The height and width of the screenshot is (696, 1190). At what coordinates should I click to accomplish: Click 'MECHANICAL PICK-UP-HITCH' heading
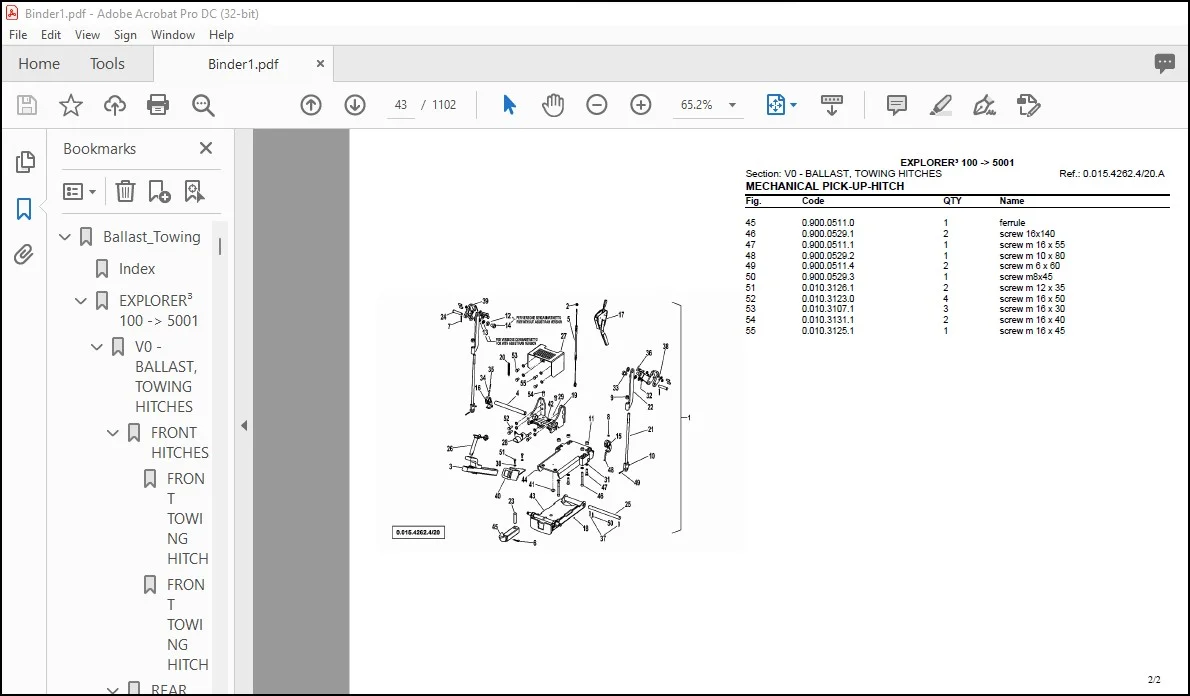pyautogui.click(x=824, y=186)
